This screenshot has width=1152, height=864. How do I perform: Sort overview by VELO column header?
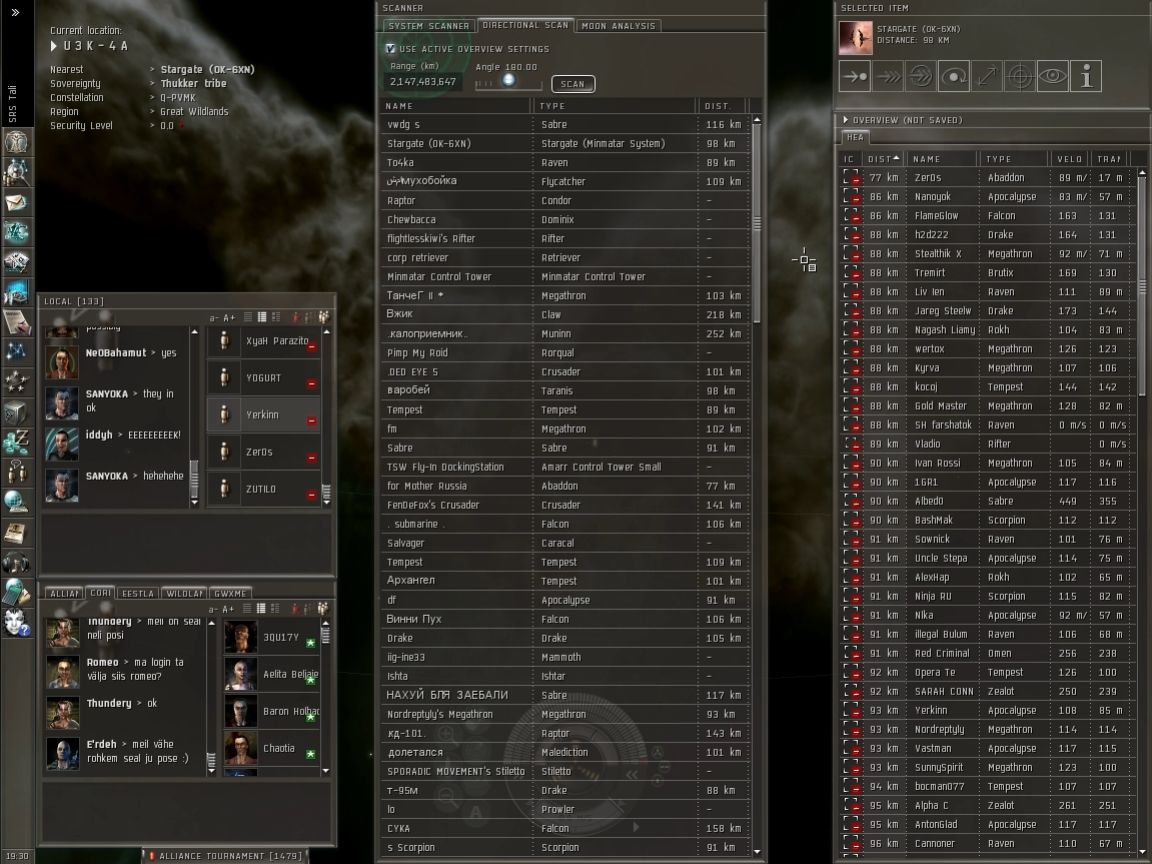click(1069, 159)
